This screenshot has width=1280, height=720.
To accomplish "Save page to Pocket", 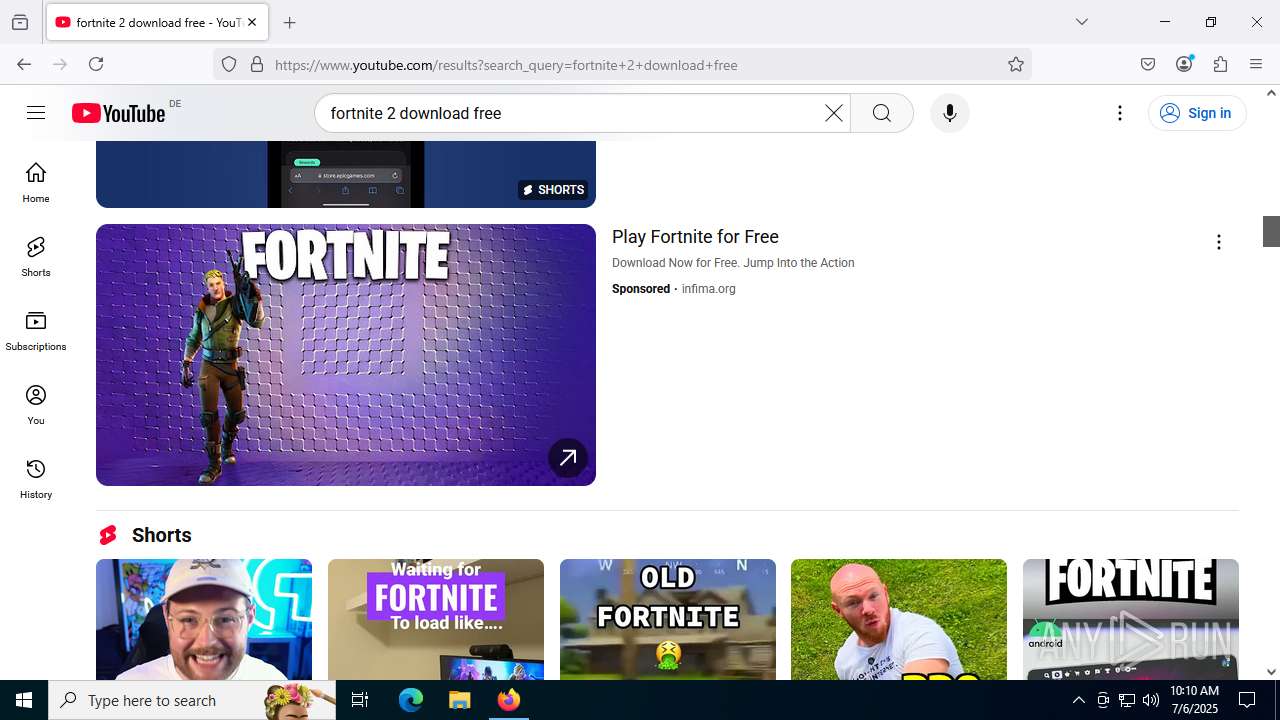I will [x=1148, y=64].
